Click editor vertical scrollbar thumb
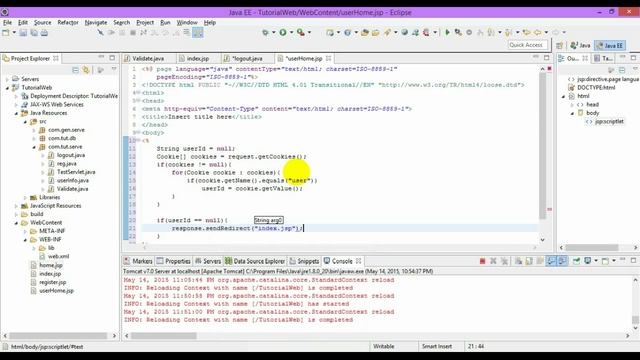 (542, 146)
